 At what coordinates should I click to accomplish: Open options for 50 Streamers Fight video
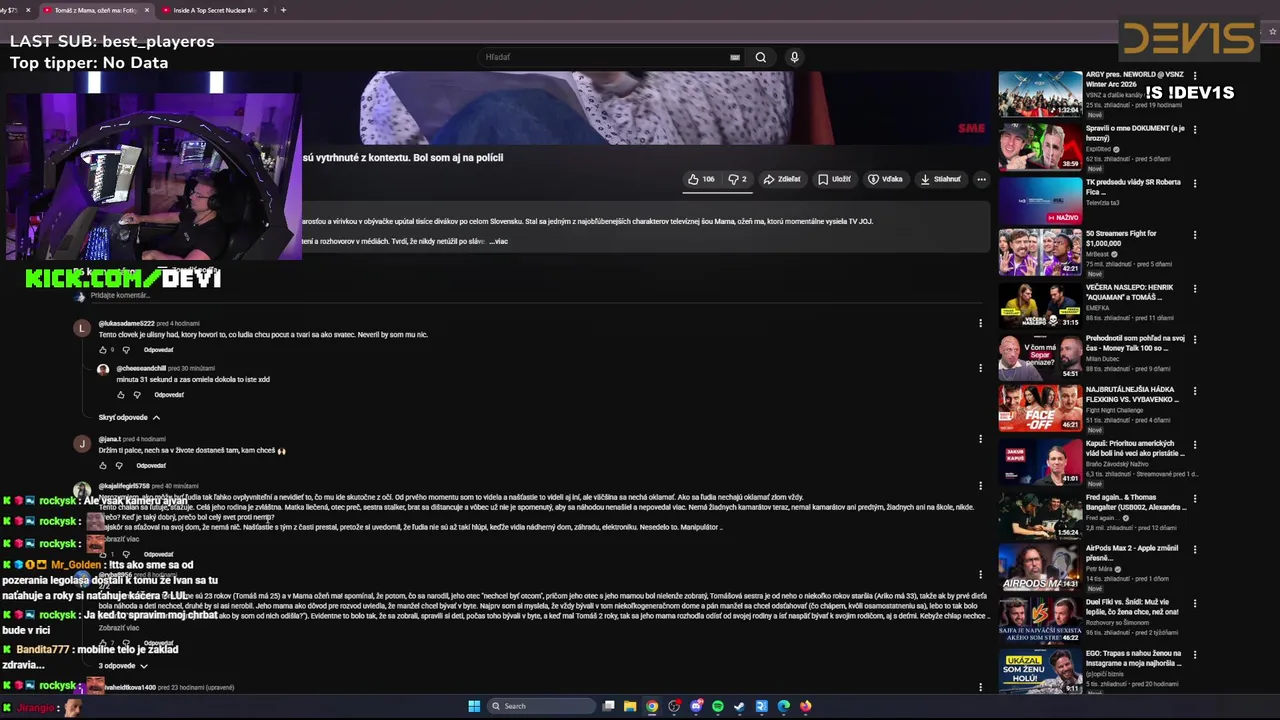click(1194, 235)
